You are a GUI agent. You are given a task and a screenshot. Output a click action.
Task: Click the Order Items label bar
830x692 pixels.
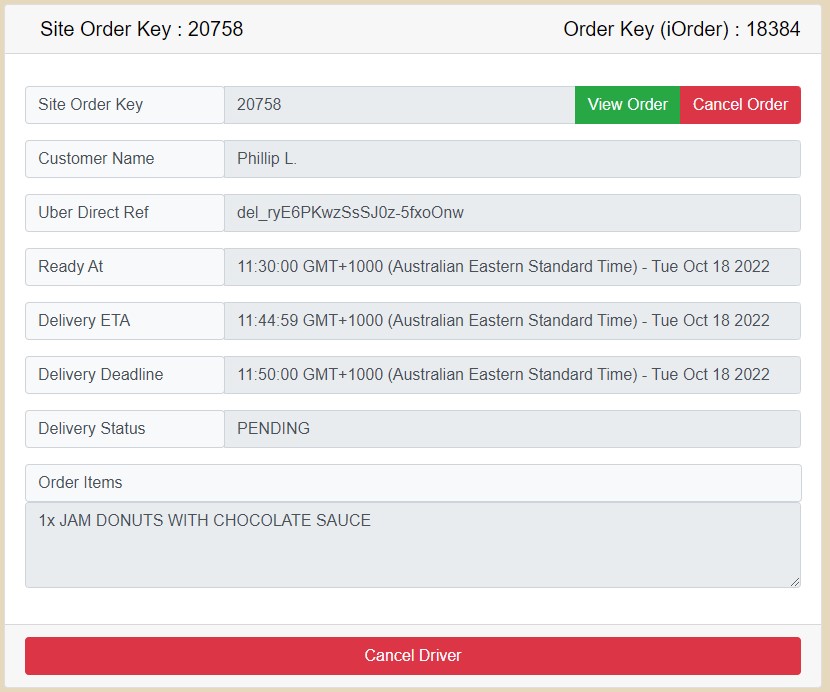pyautogui.click(x=412, y=483)
